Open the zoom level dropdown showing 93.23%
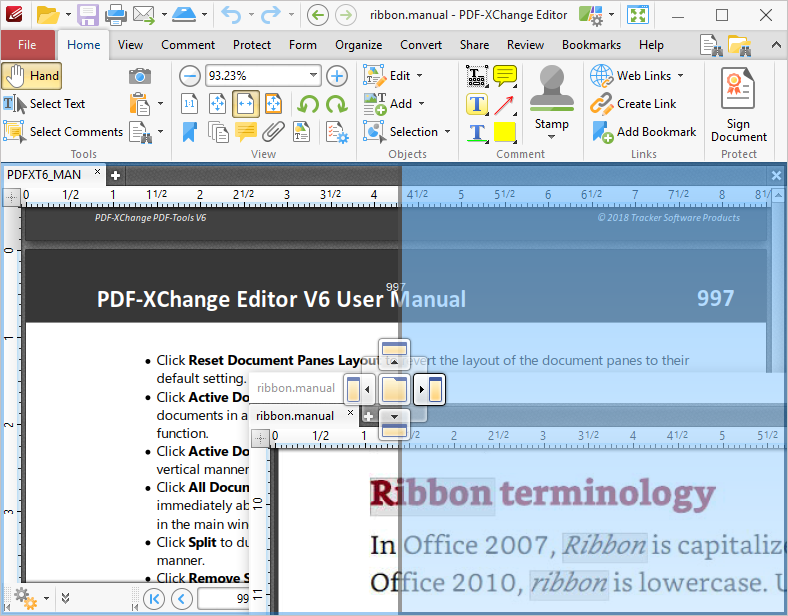 (x=314, y=76)
